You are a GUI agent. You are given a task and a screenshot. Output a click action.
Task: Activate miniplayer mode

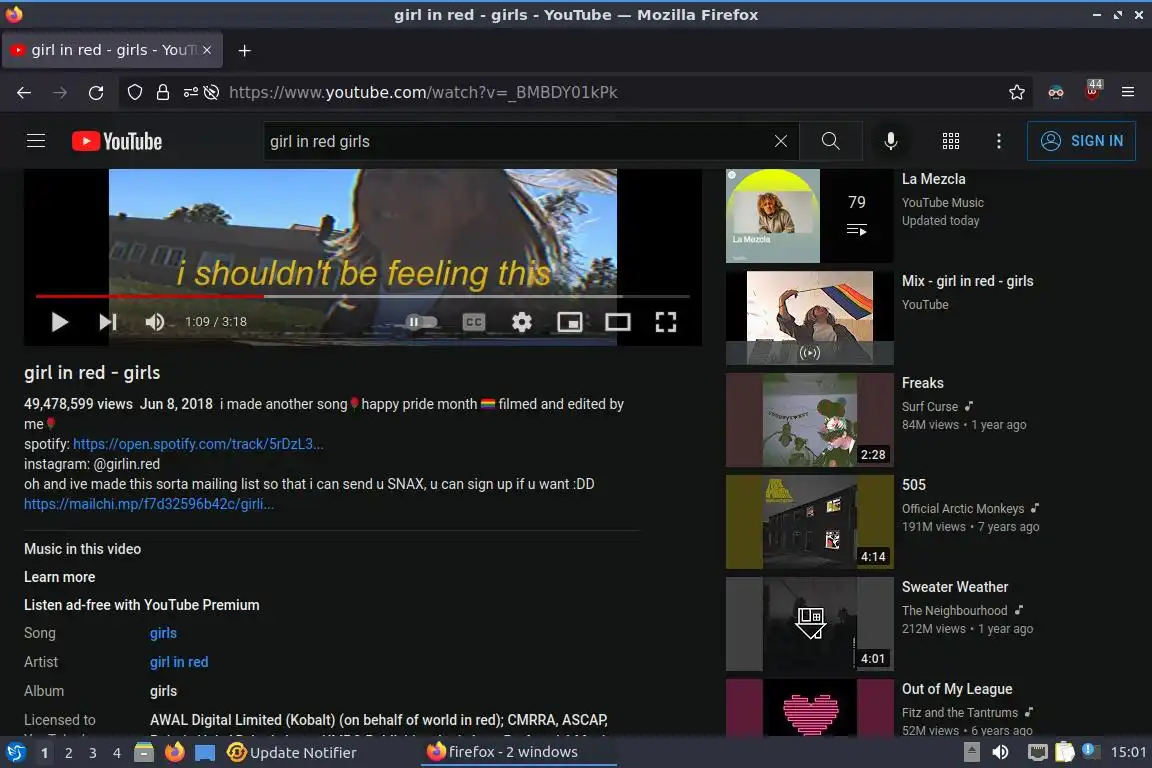pos(569,322)
